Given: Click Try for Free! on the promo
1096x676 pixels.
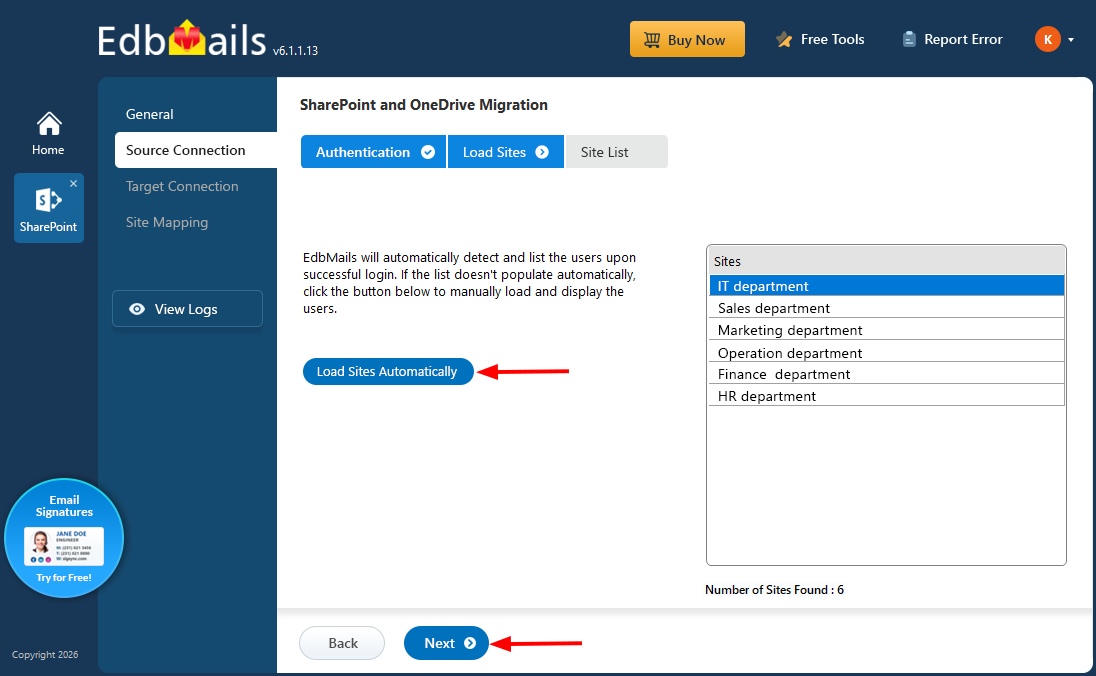Looking at the screenshot, I should pyautogui.click(x=64, y=577).
